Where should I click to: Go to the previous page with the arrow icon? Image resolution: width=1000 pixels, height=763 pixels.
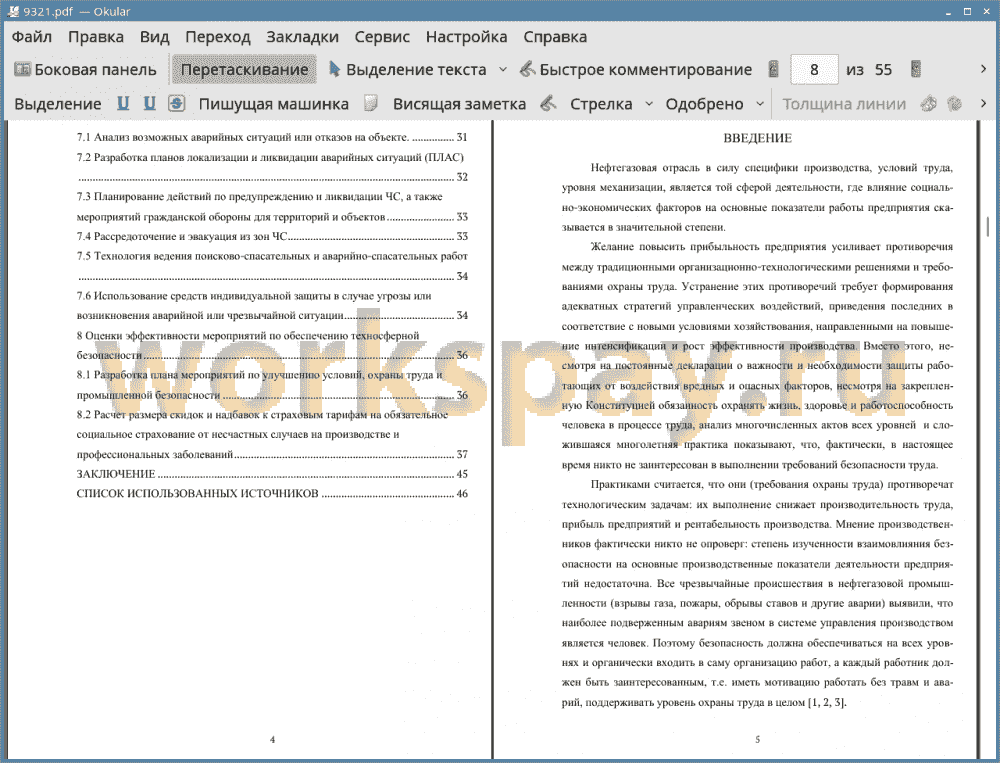pyautogui.click(x=774, y=69)
